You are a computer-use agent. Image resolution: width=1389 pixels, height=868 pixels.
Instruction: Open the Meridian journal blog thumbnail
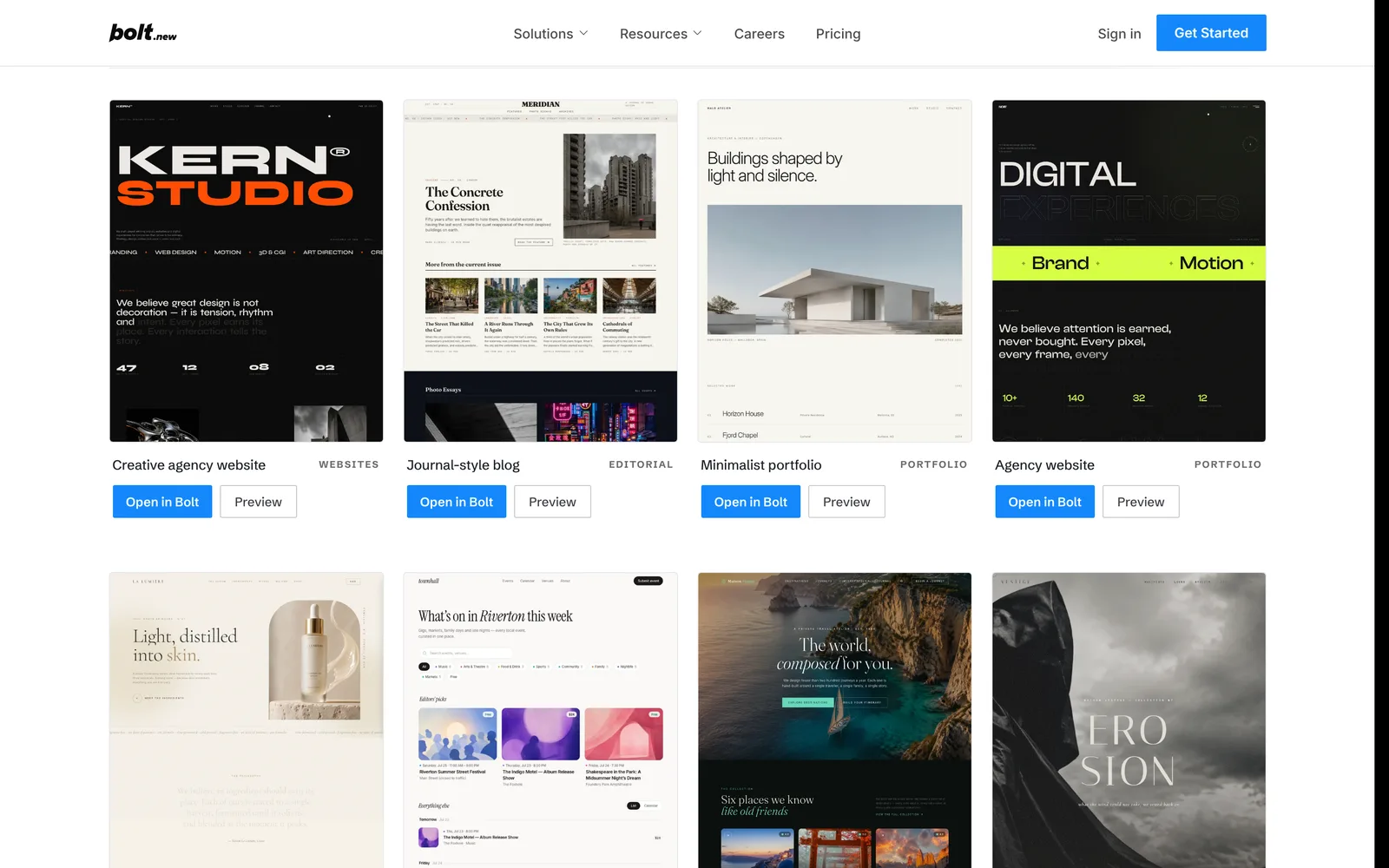[x=540, y=271]
